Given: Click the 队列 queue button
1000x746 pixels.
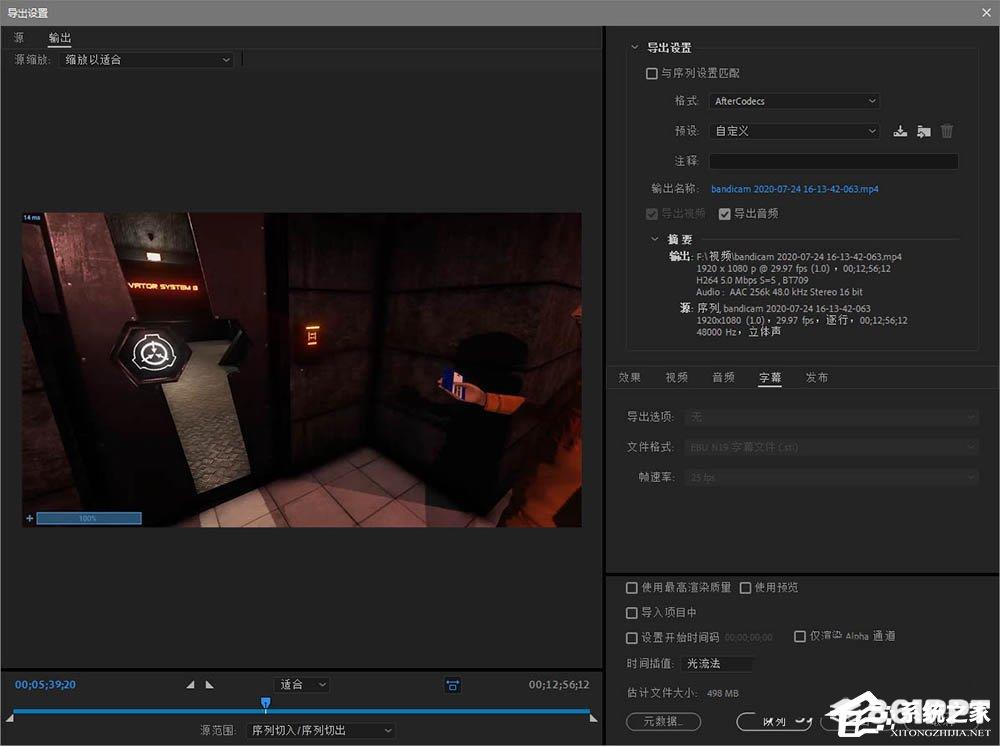Looking at the screenshot, I should click(774, 722).
